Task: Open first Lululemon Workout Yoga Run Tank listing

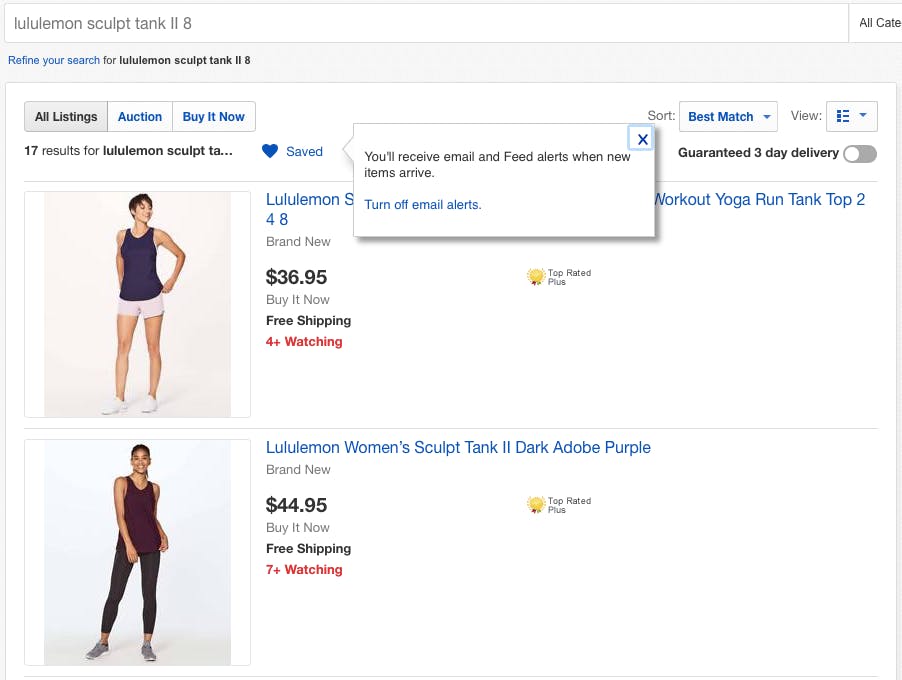Action: tap(758, 199)
